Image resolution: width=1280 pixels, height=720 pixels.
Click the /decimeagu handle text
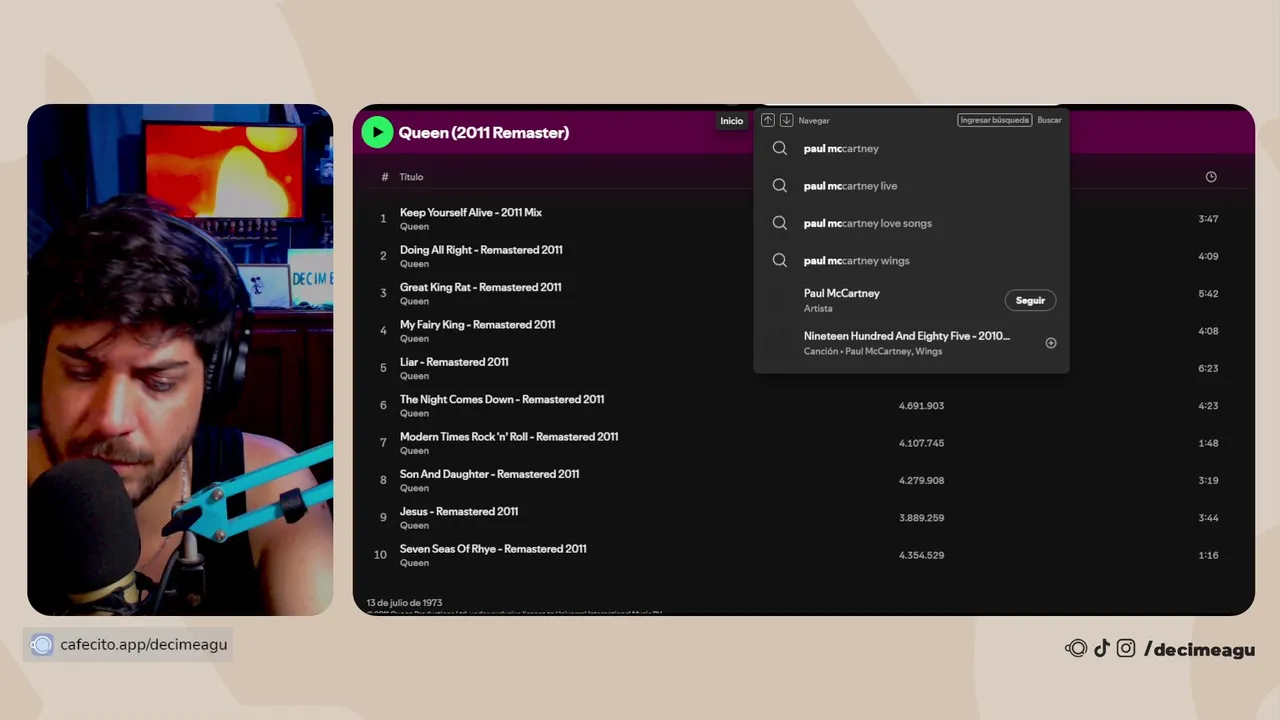coord(1199,649)
